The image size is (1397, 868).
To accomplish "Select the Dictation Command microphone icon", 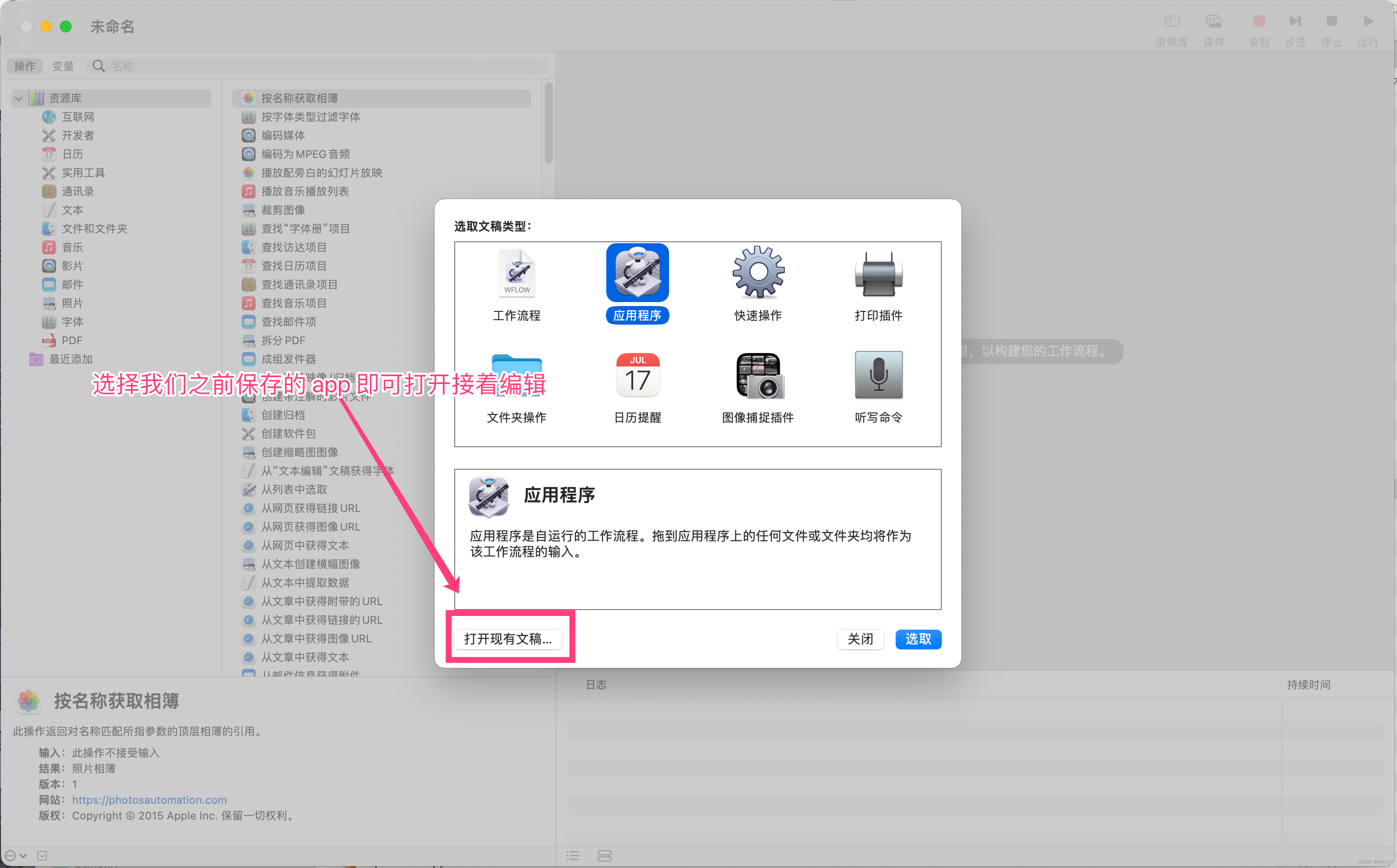I will (879, 376).
